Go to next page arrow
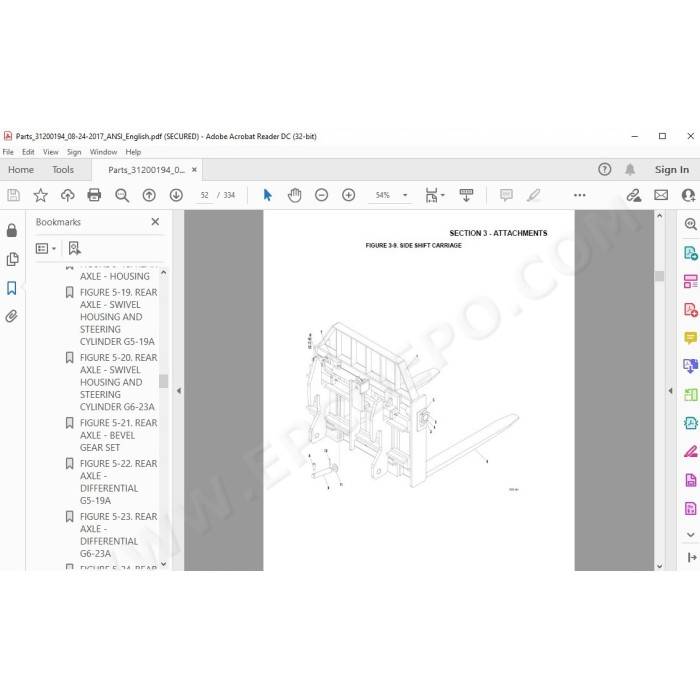Viewport: 700px width, 700px height. 176,195
